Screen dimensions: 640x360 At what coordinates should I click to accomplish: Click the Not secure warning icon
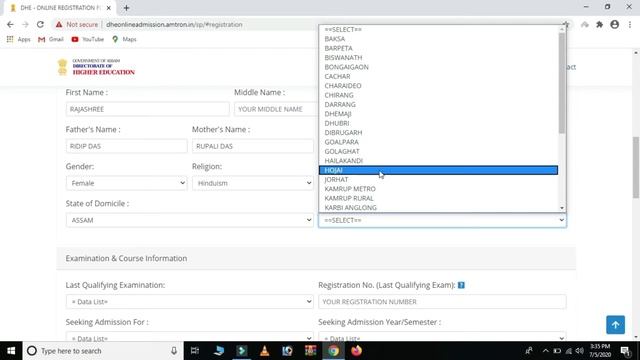(x=59, y=24)
